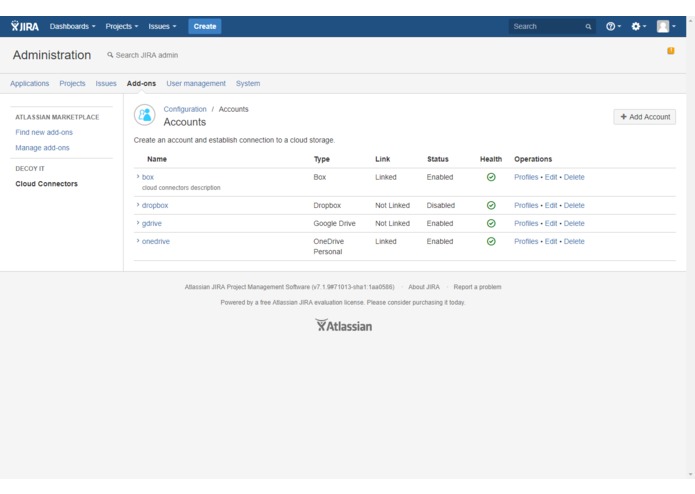Click the Create button
This screenshot has height=494, width=695.
click(x=205, y=27)
